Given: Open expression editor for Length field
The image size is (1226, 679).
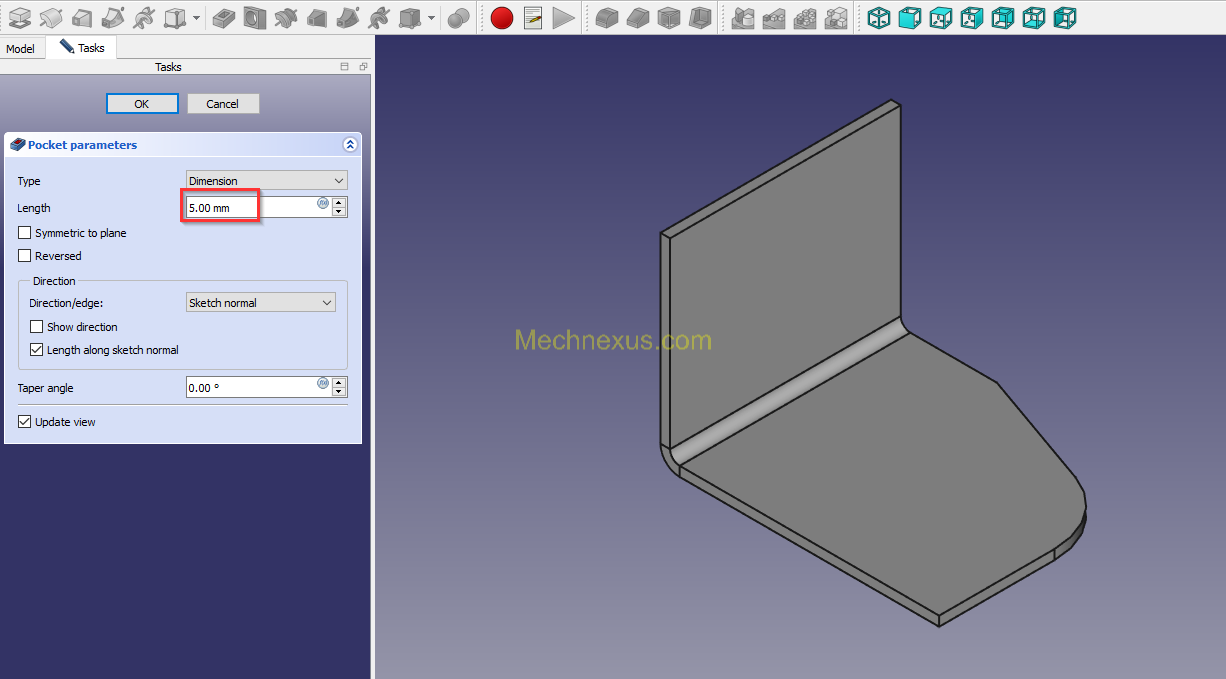Looking at the screenshot, I should coord(323,203).
